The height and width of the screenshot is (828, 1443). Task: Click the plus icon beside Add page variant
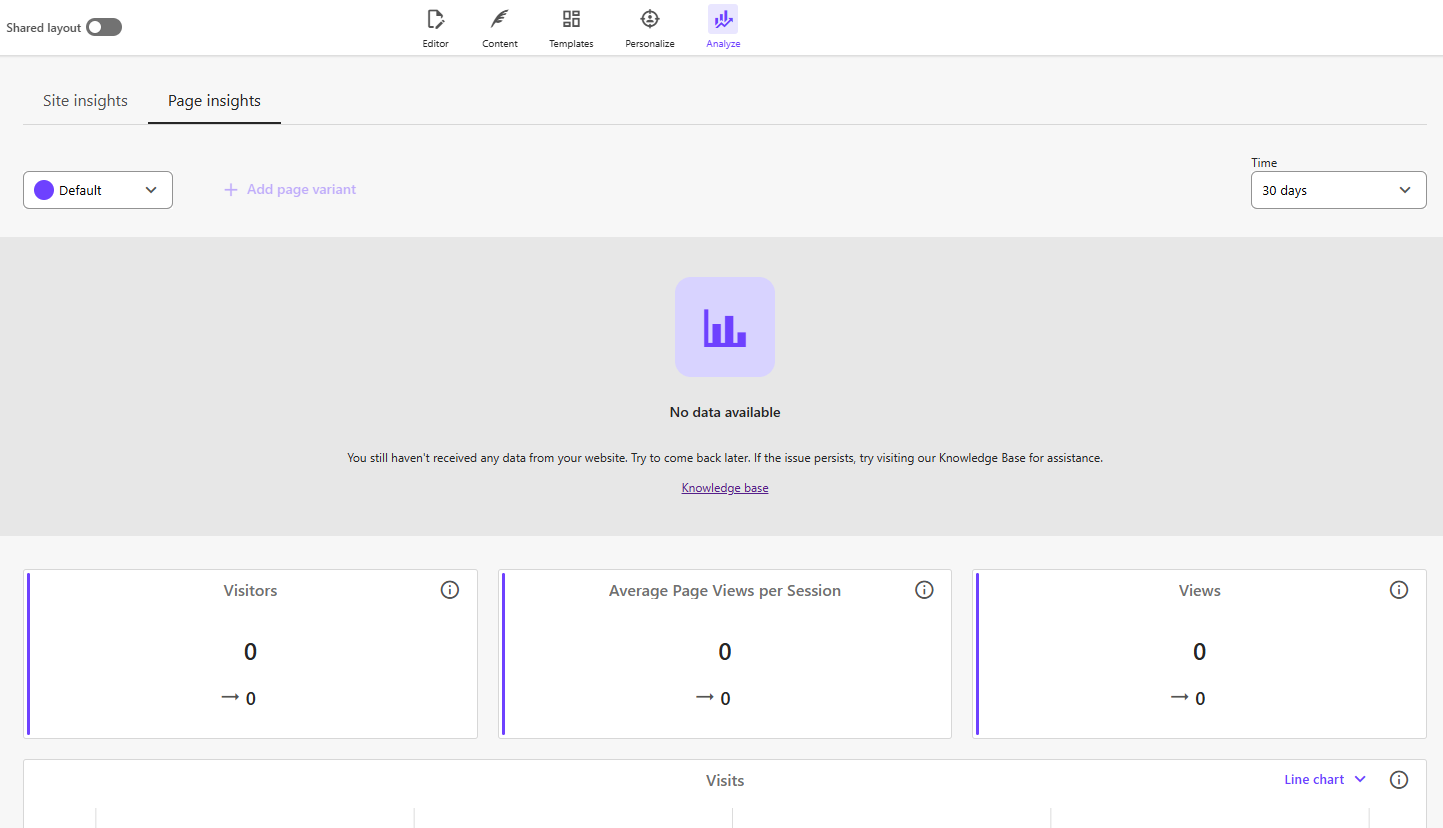tap(231, 189)
